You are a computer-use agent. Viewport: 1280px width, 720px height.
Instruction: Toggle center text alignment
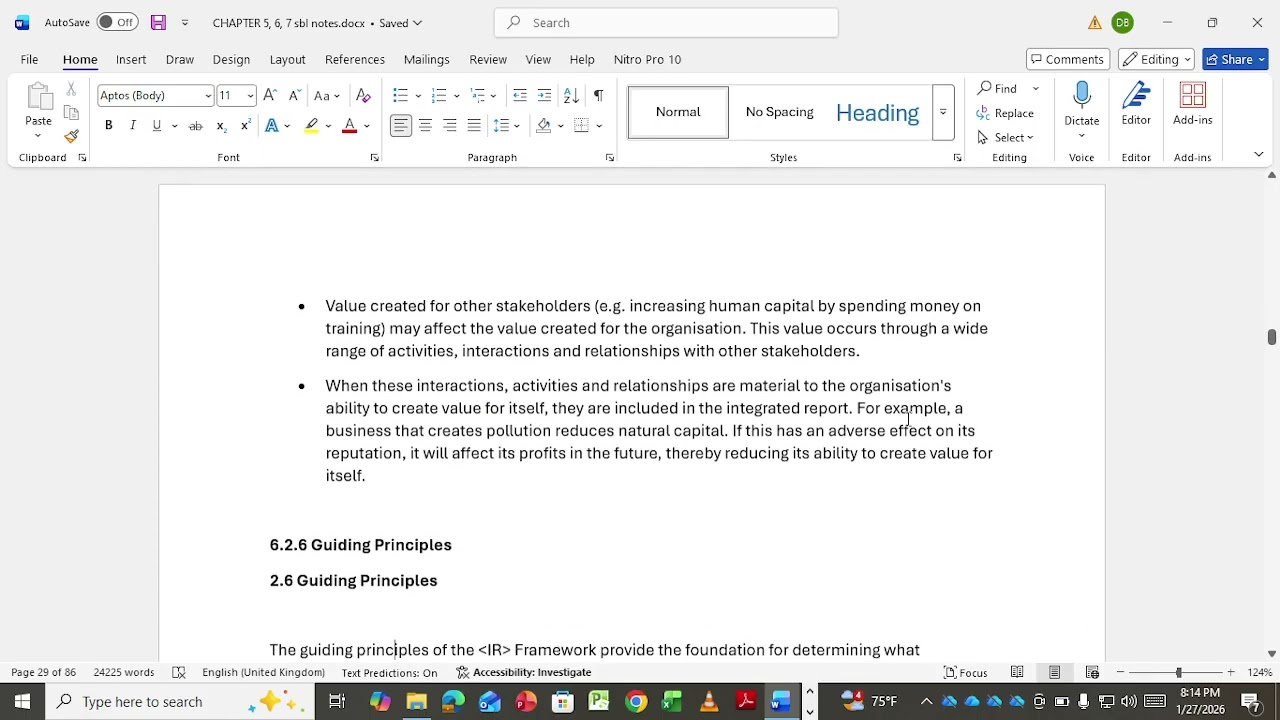pos(425,125)
